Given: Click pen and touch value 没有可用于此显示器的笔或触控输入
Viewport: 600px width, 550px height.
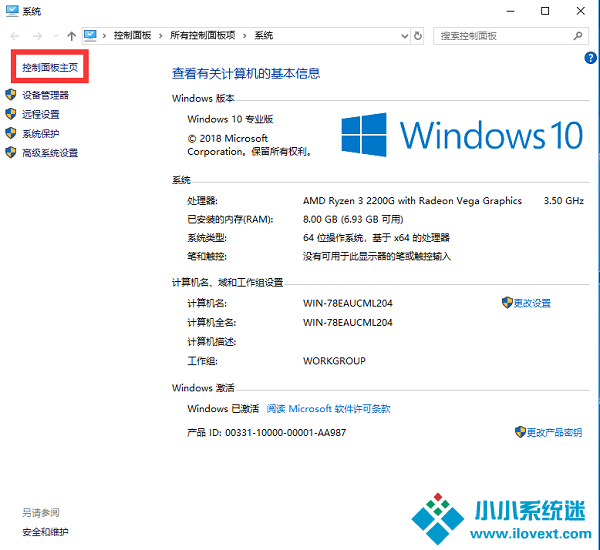Looking at the screenshot, I should pos(377,256).
